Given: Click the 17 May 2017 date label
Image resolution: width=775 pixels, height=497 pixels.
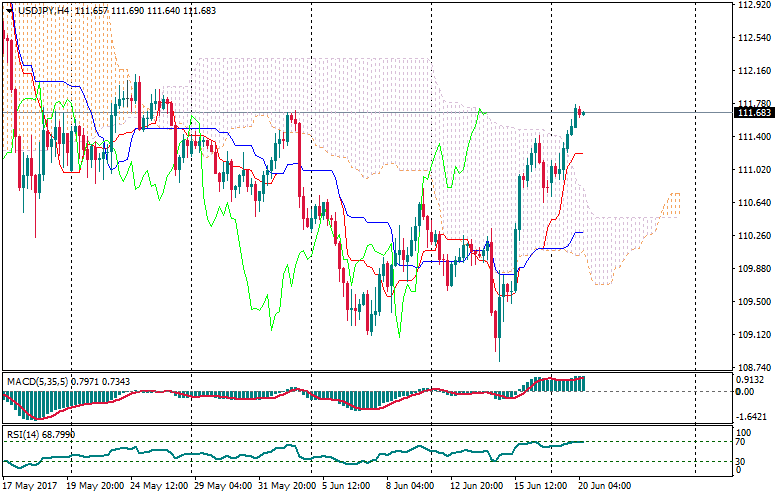Looking at the screenshot, I should (31, 486).
